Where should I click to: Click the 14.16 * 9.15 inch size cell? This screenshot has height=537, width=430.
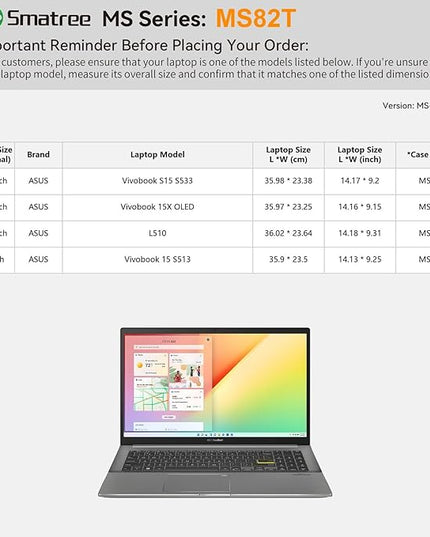pyautogui.click(x=360, y=207)
